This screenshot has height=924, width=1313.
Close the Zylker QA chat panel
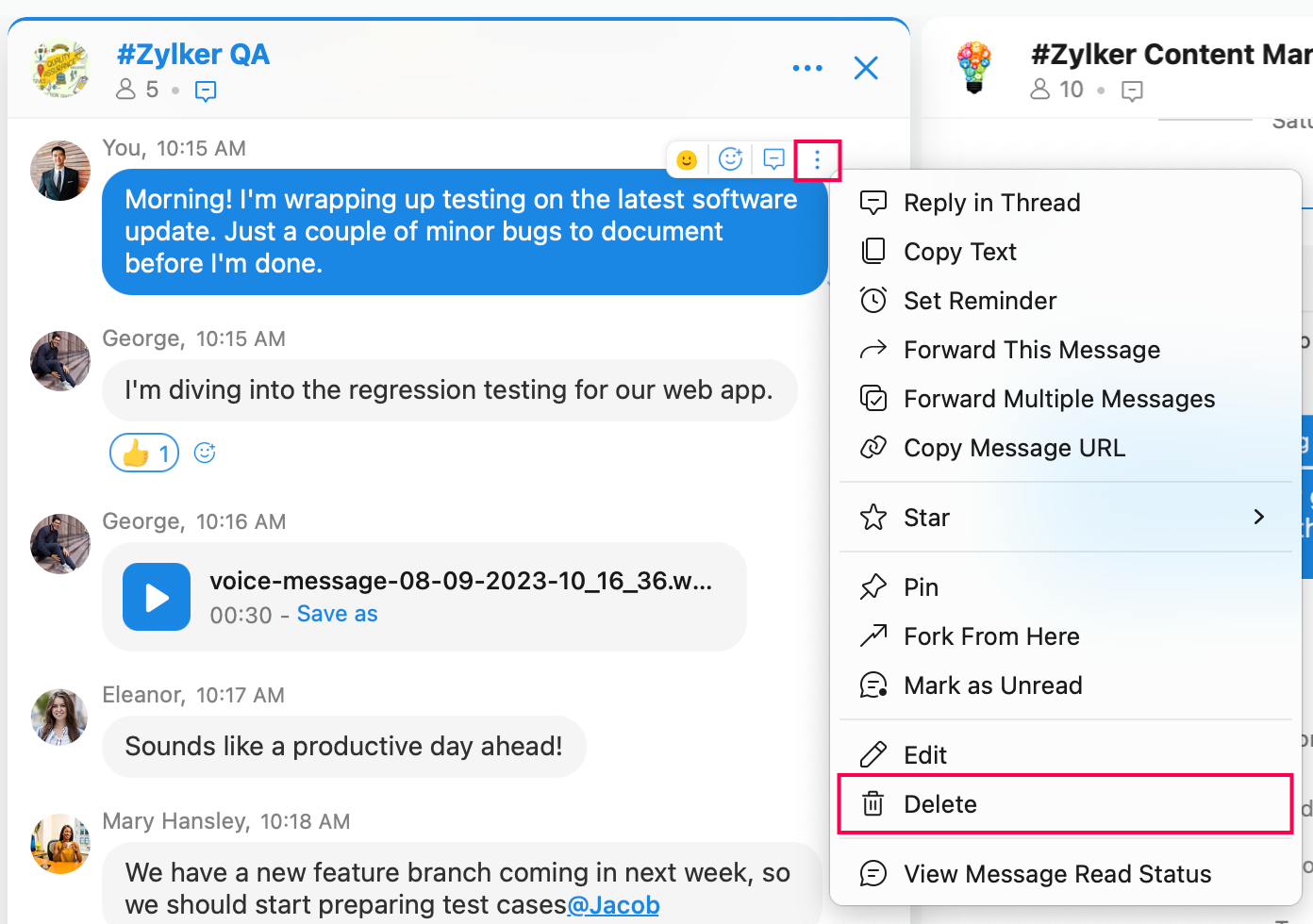point(866,68)
